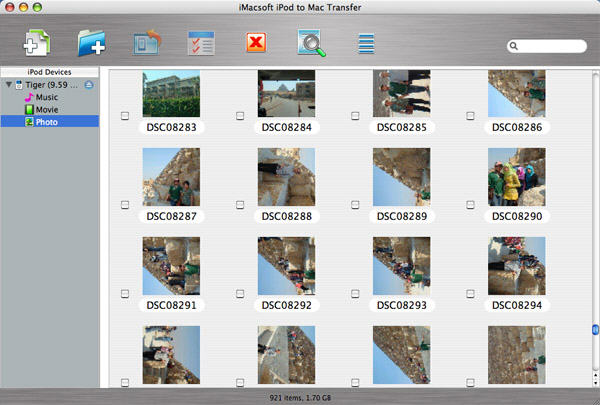Select the DSC08288 thumbnail
600x405 pixels.
point(287,177)
